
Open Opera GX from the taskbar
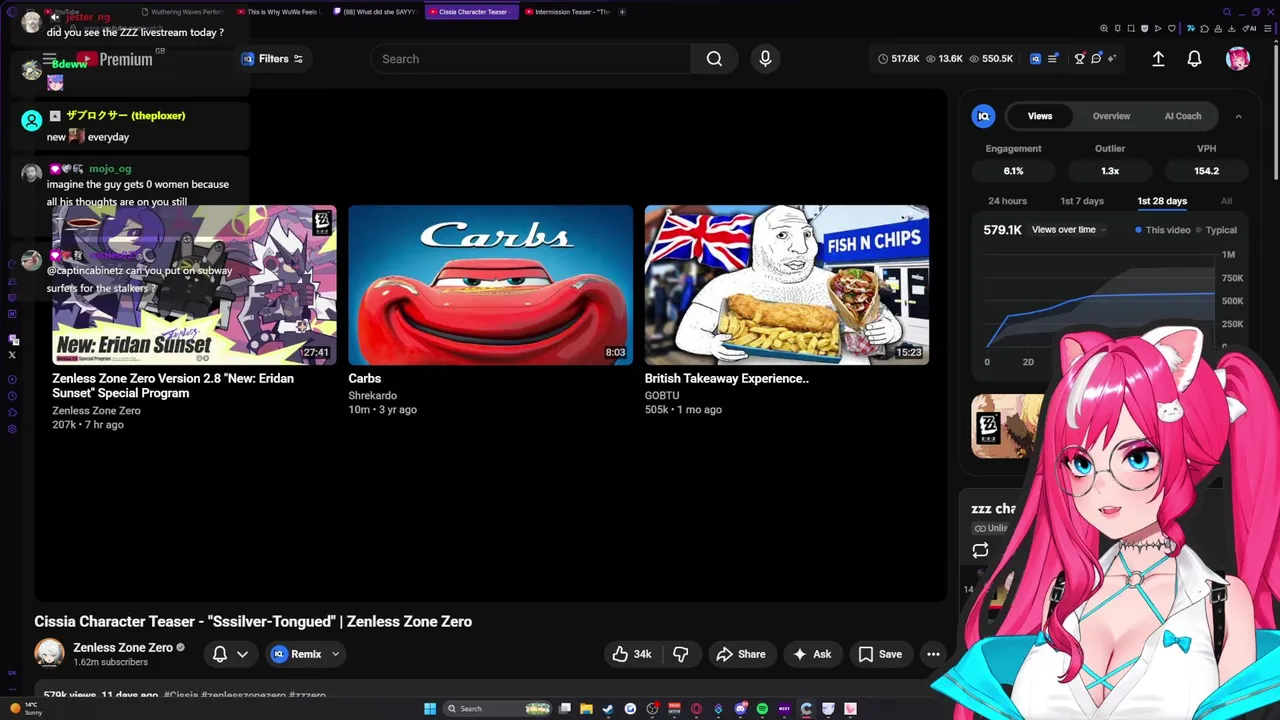point(696,709)
